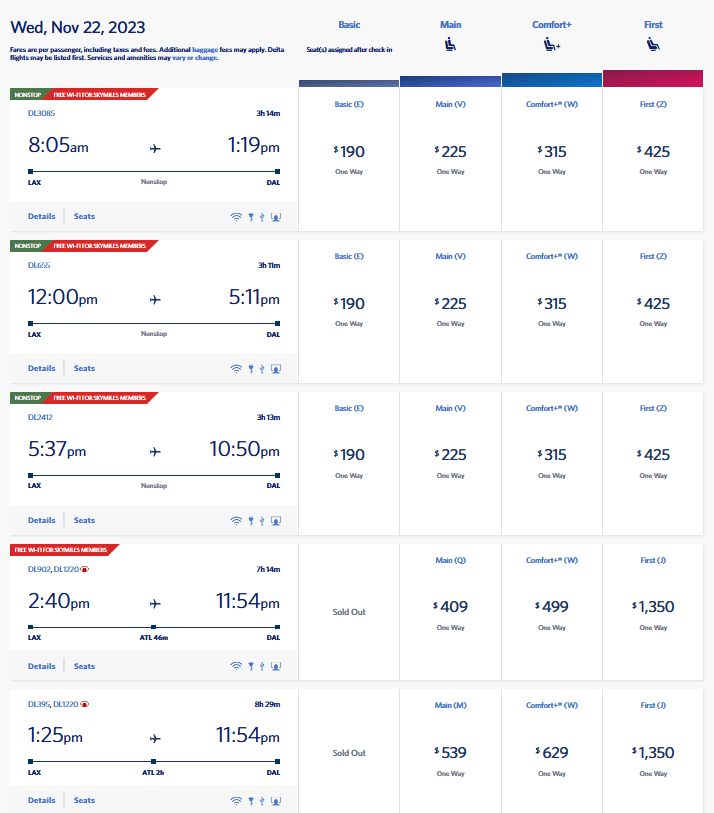Click the personal video screen icon for the 2:40pm flight
The width and height of the screenshot is (714, 813).
tap(275, 666)
